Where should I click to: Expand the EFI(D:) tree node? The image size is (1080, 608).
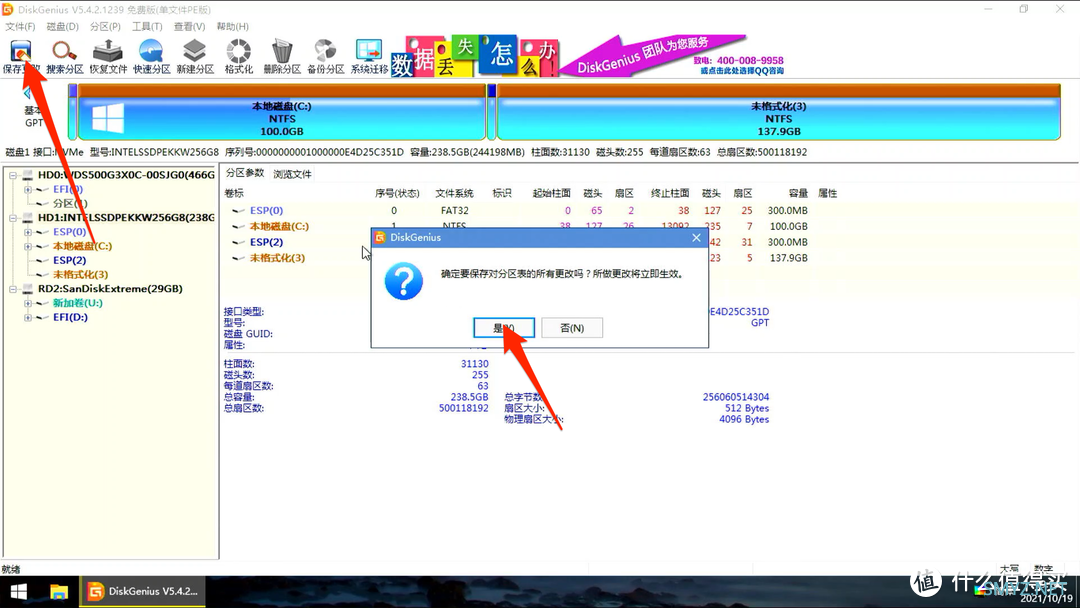coord(28,317)
